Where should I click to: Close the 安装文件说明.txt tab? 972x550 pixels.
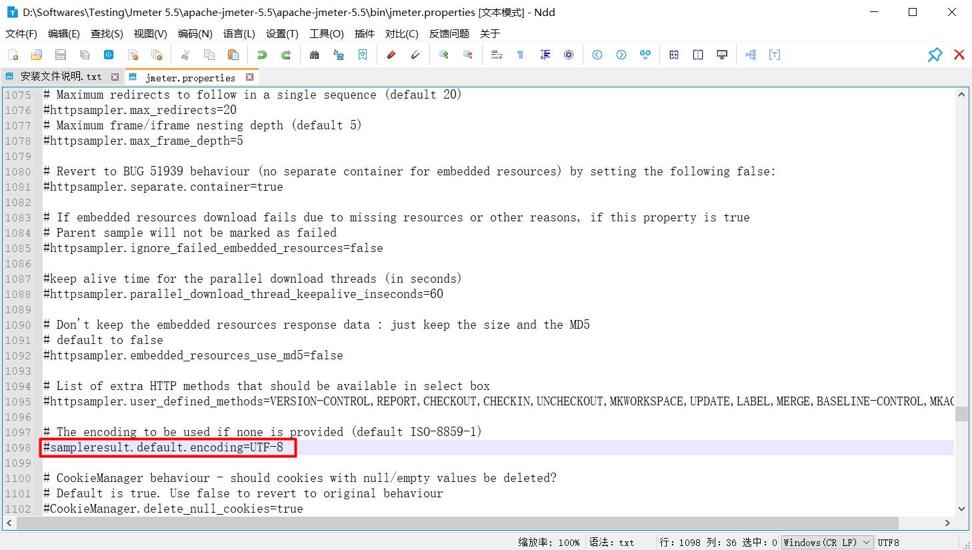115,77
